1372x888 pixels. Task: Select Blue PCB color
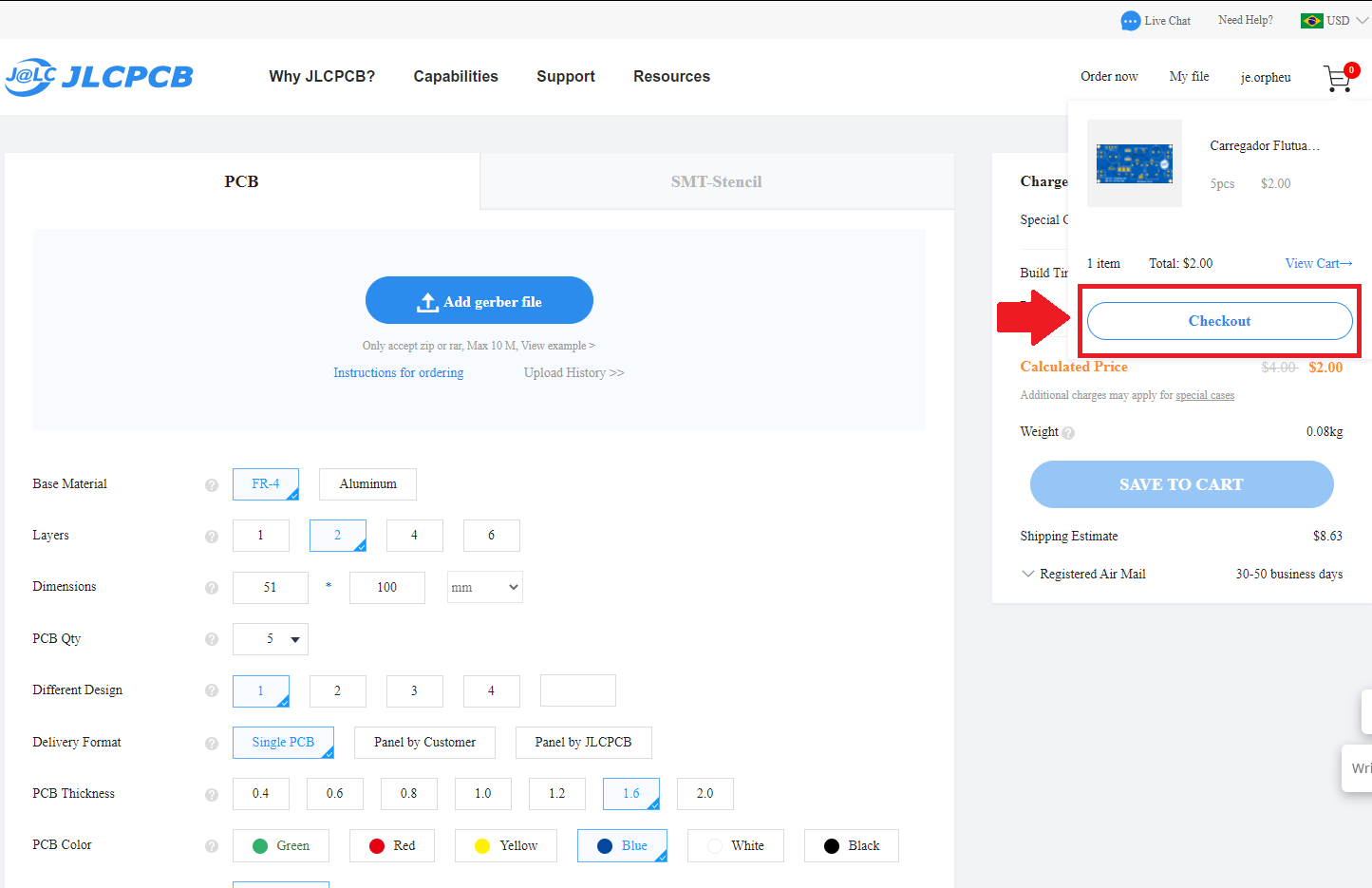622,846
